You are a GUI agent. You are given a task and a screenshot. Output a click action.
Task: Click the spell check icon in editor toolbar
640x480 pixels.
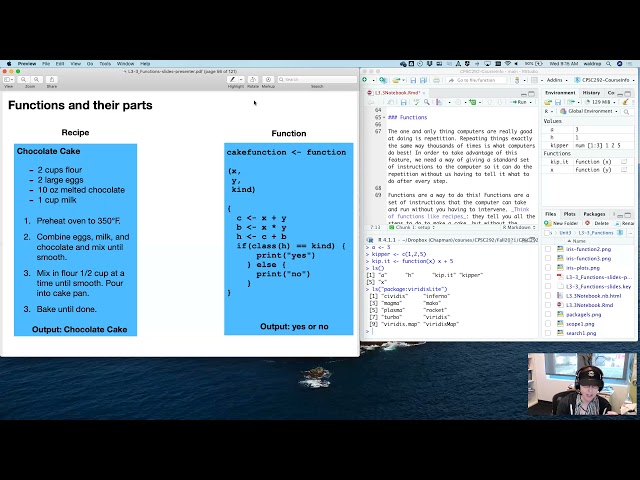416,102
